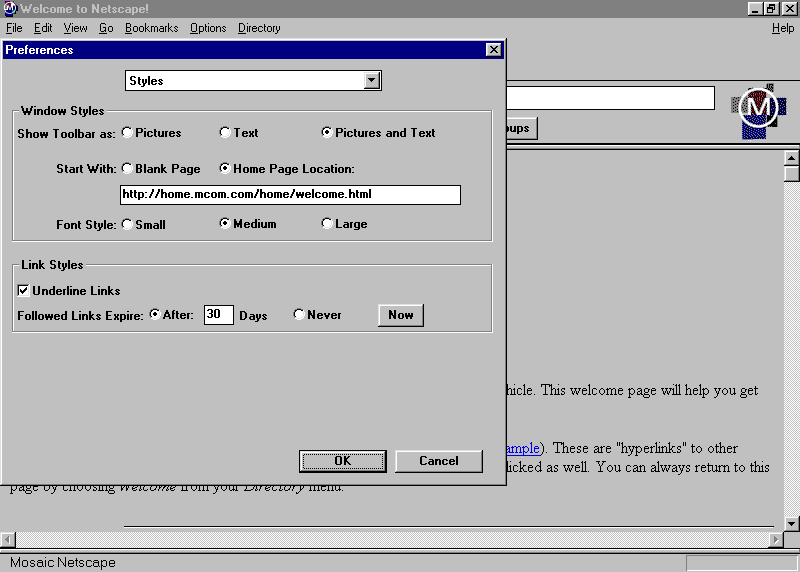Click the partially hidden newsgroups directory button
This screenshot has height=572, width=800.
(521, 128)
